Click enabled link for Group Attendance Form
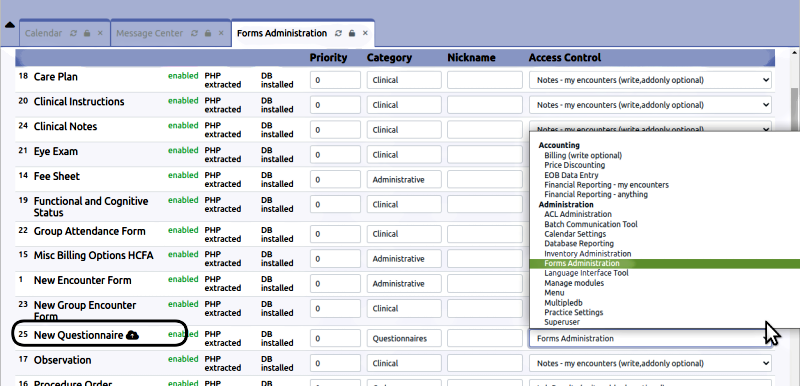 [183, 230]
